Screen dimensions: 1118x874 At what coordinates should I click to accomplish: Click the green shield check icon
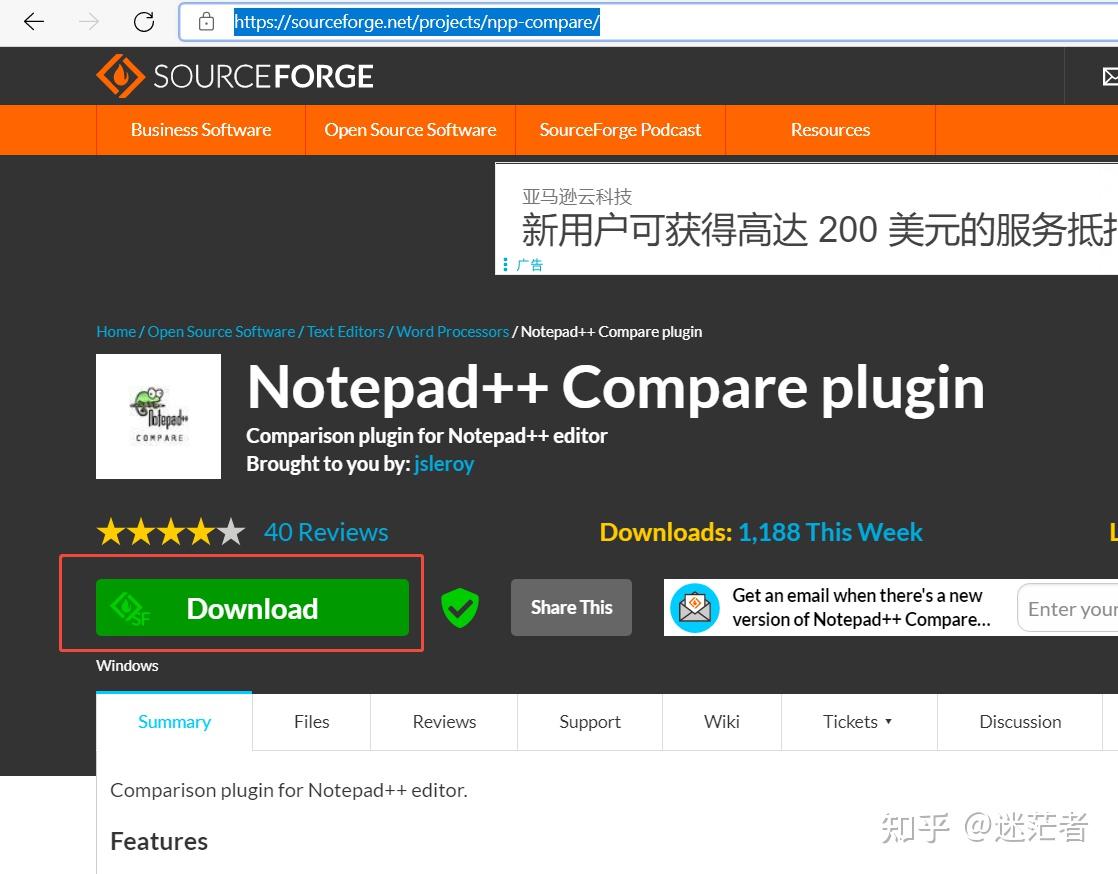pos(460,608)
